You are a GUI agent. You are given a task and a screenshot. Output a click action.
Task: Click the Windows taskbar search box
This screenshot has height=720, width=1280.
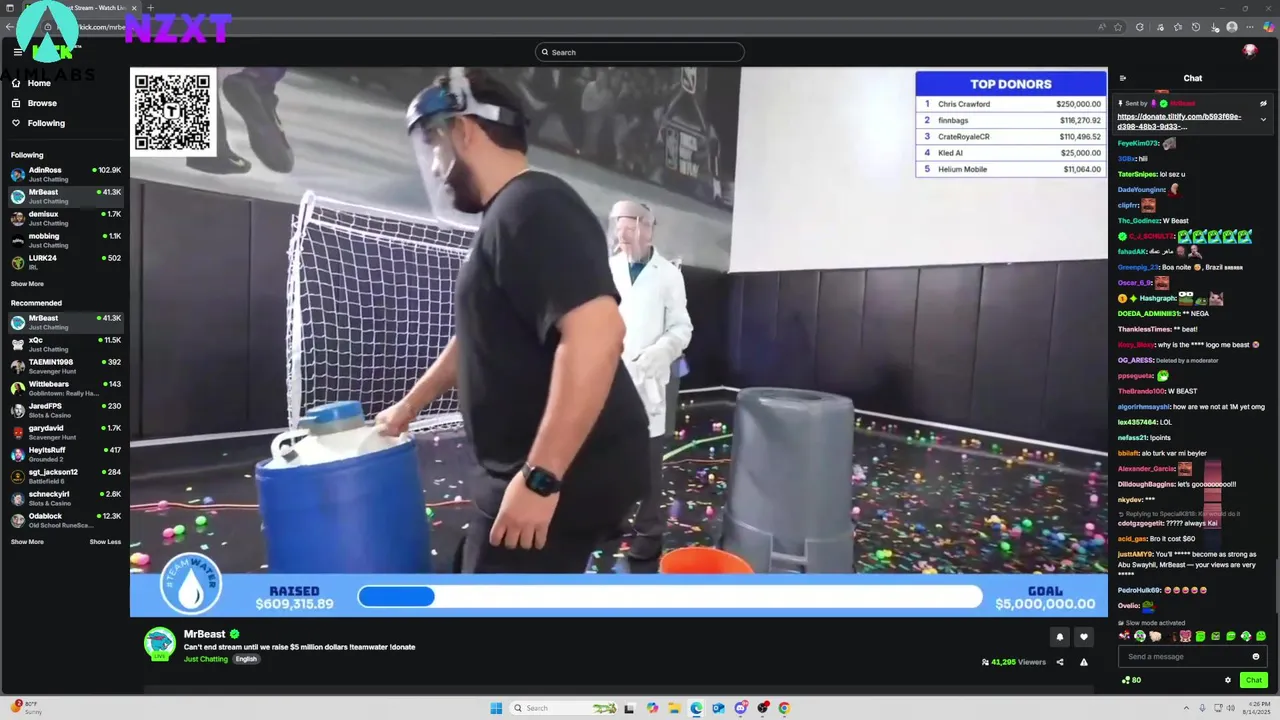[562, 708]
